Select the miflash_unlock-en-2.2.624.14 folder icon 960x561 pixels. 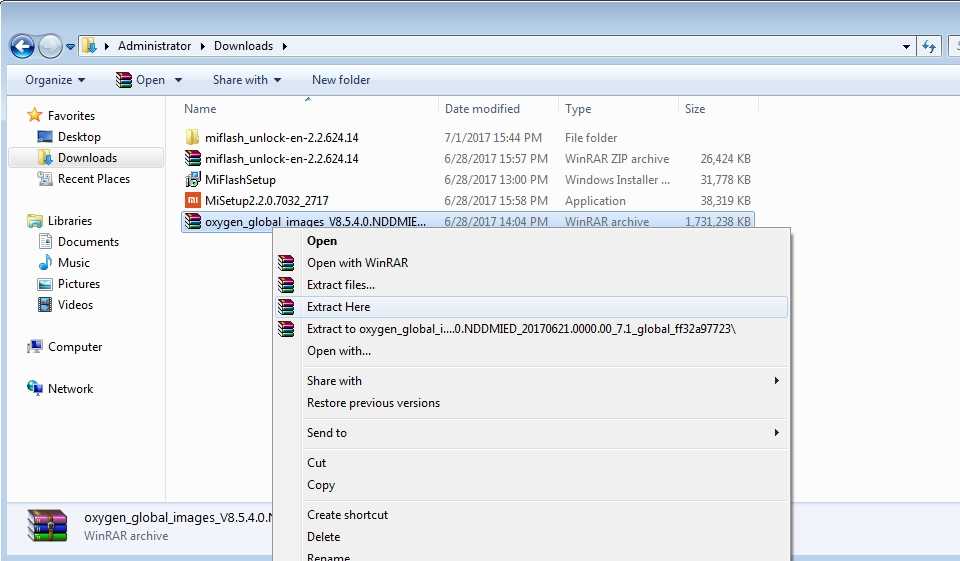click(192, 137)
